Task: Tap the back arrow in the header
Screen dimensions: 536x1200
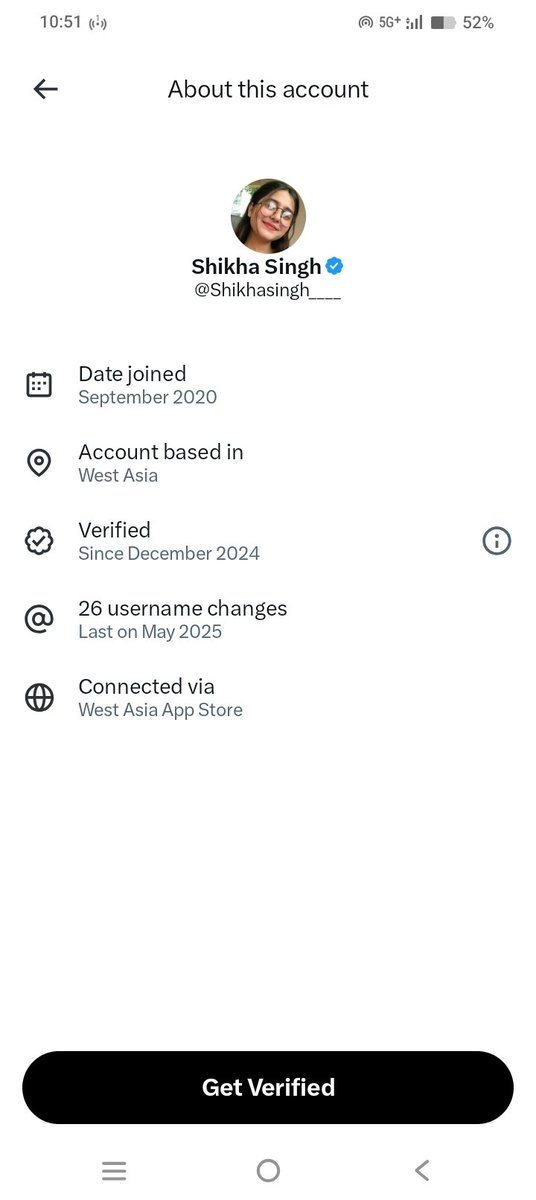Action: [x=46, y=89]
